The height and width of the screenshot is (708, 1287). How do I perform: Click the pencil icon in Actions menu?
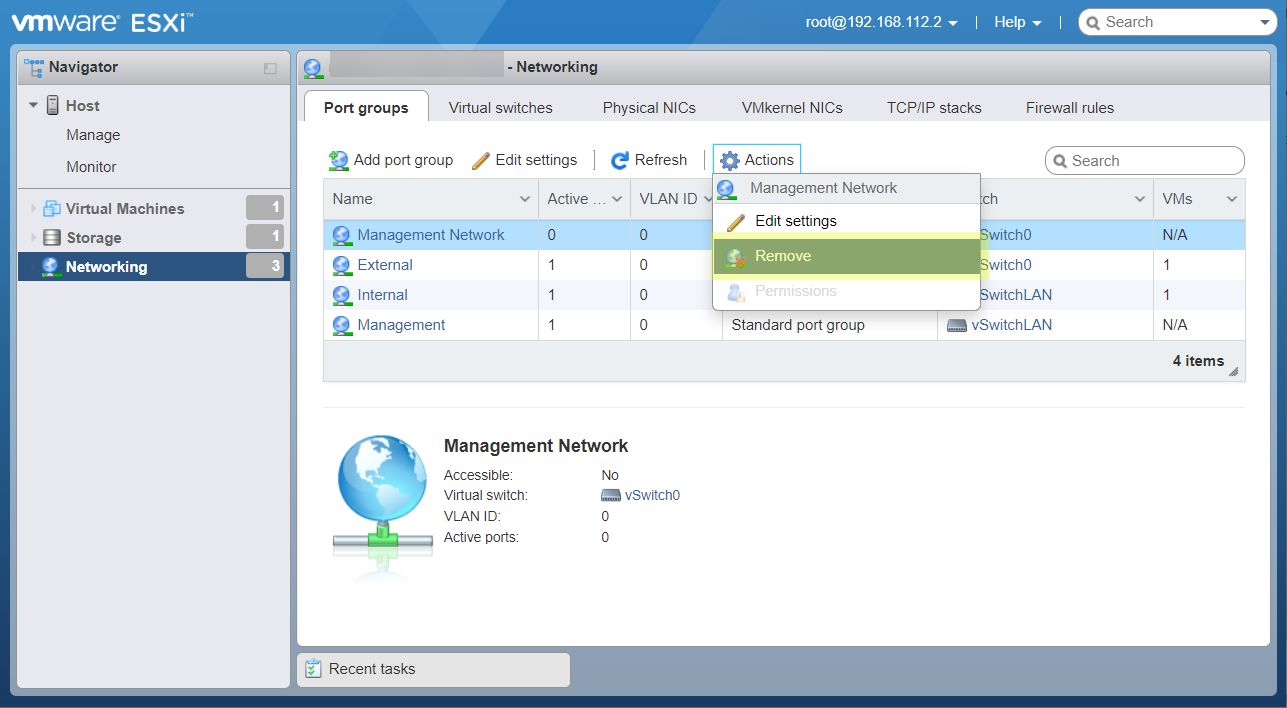(x=736, y=221)
